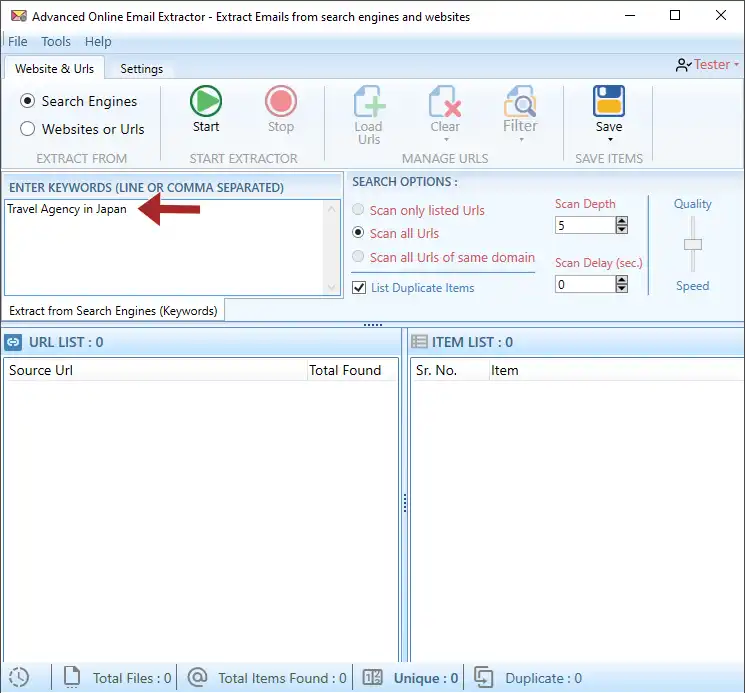Click the Sr. No. column header
The image size is (745, 693).
click(449, 370)
